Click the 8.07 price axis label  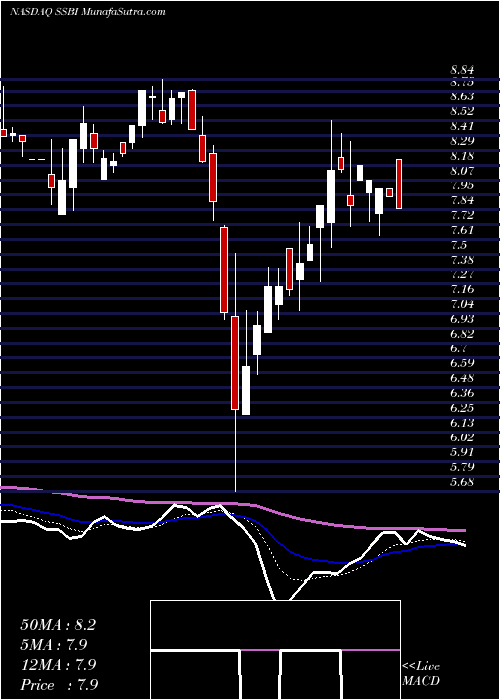coord(462,171)
